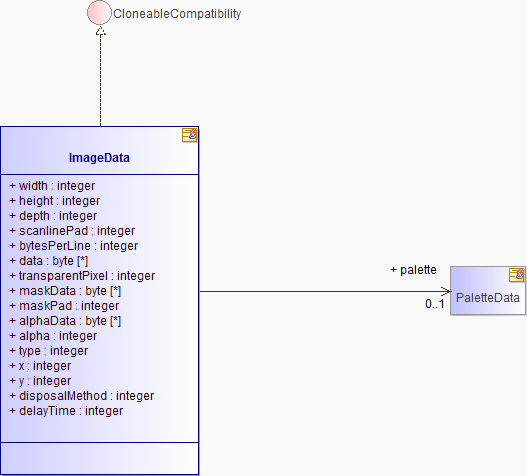Click the 0..1 multiplicity label
The width and height of the screenshot is (527, 476).
coord(435,304)
